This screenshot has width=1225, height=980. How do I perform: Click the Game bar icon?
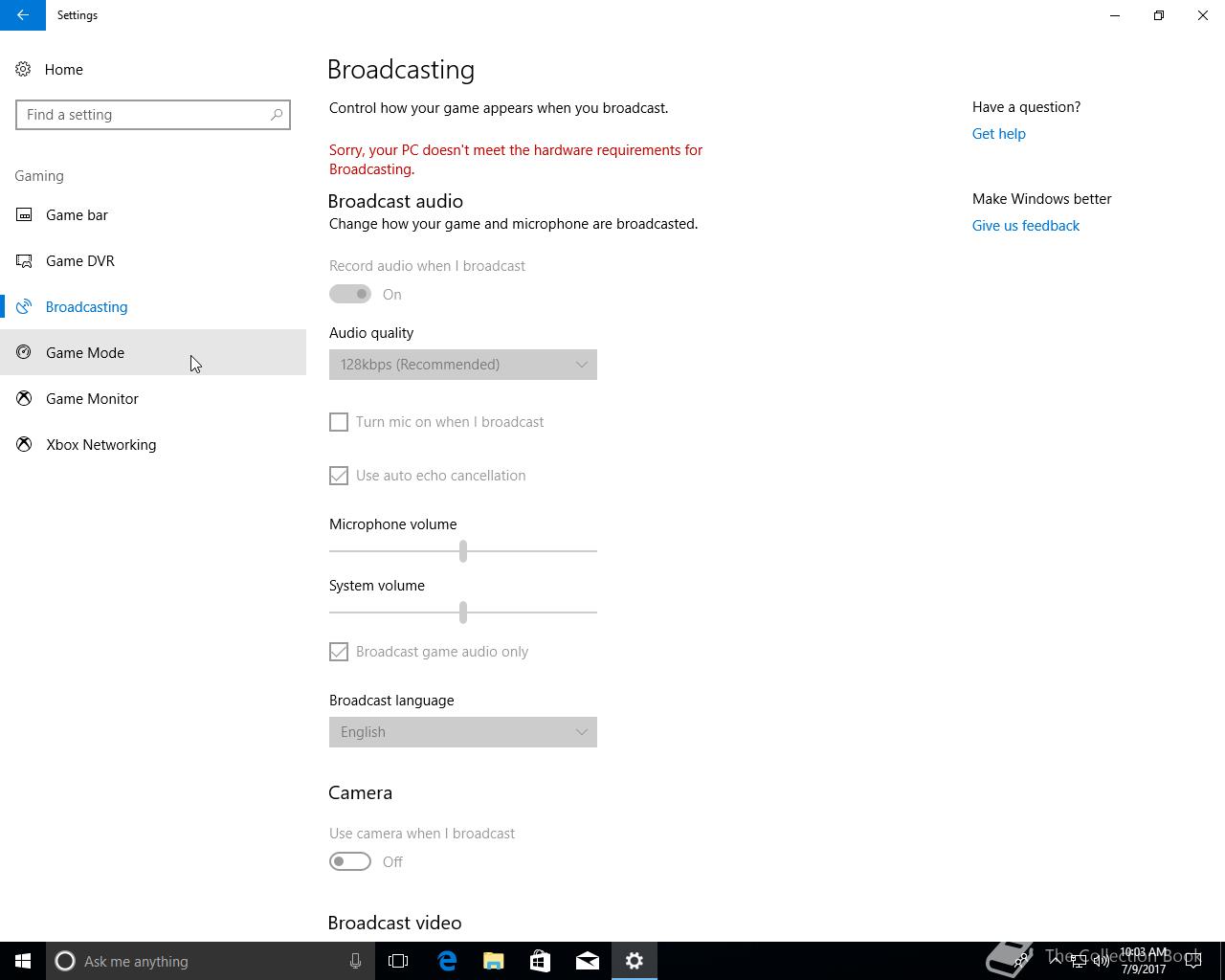point(24,215)
